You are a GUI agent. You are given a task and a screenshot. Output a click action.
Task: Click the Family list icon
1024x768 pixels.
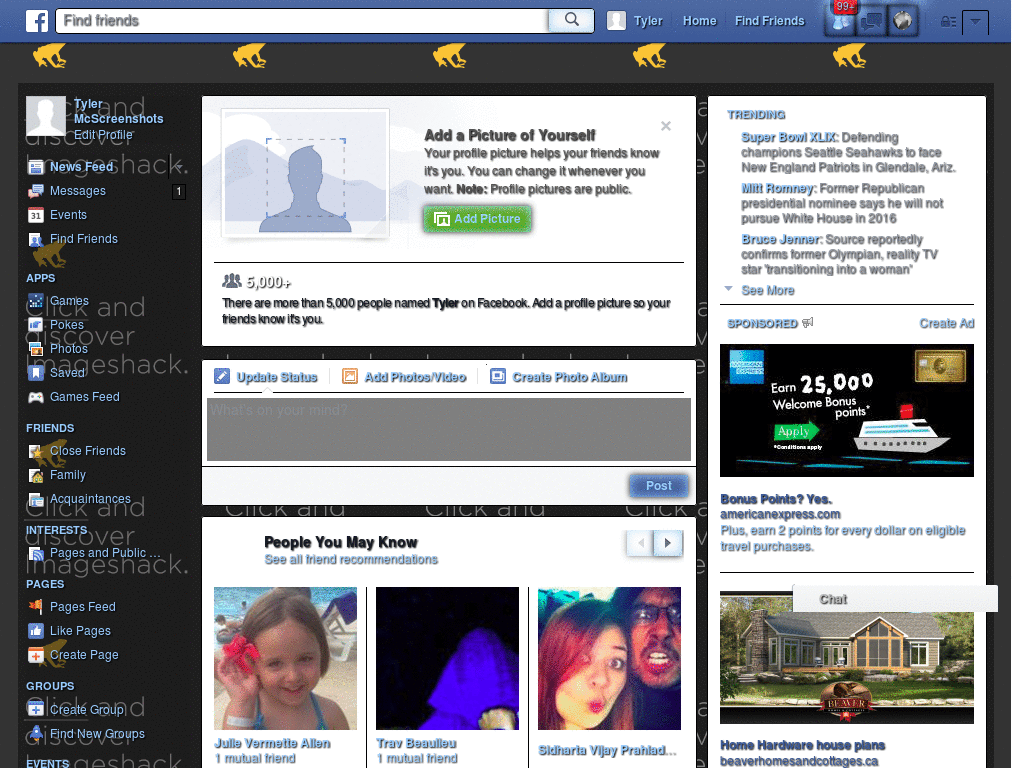36,475
